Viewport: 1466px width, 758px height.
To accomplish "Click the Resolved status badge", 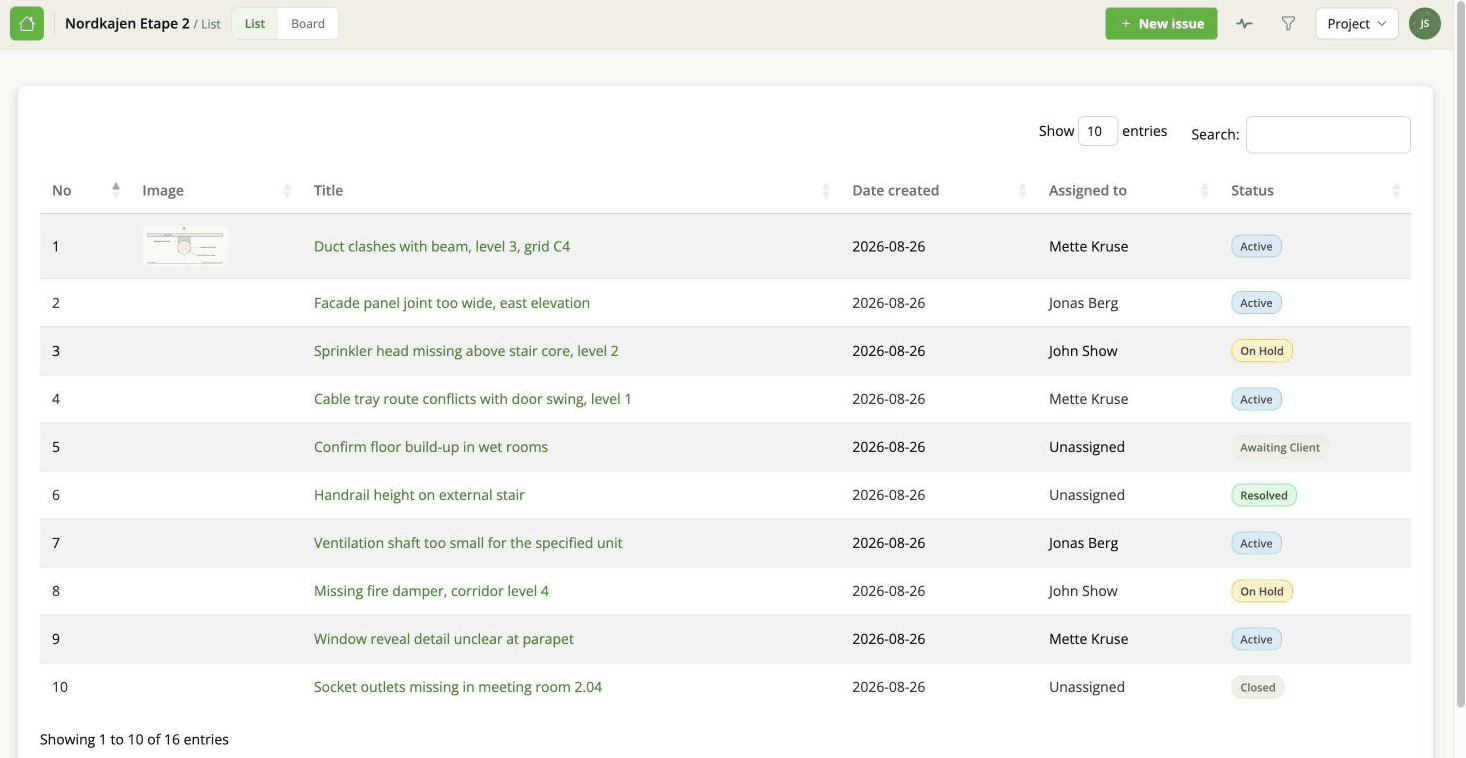I will pos(1264,495).
